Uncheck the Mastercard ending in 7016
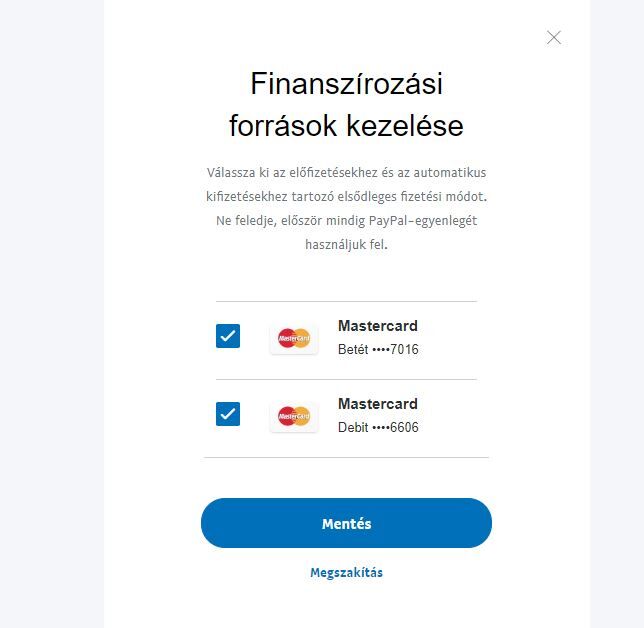644x628 pixels. 228,336
